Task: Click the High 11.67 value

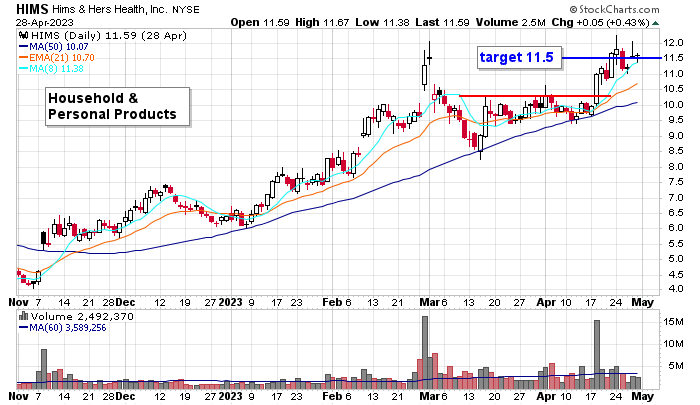Action: tap(322, 22)
